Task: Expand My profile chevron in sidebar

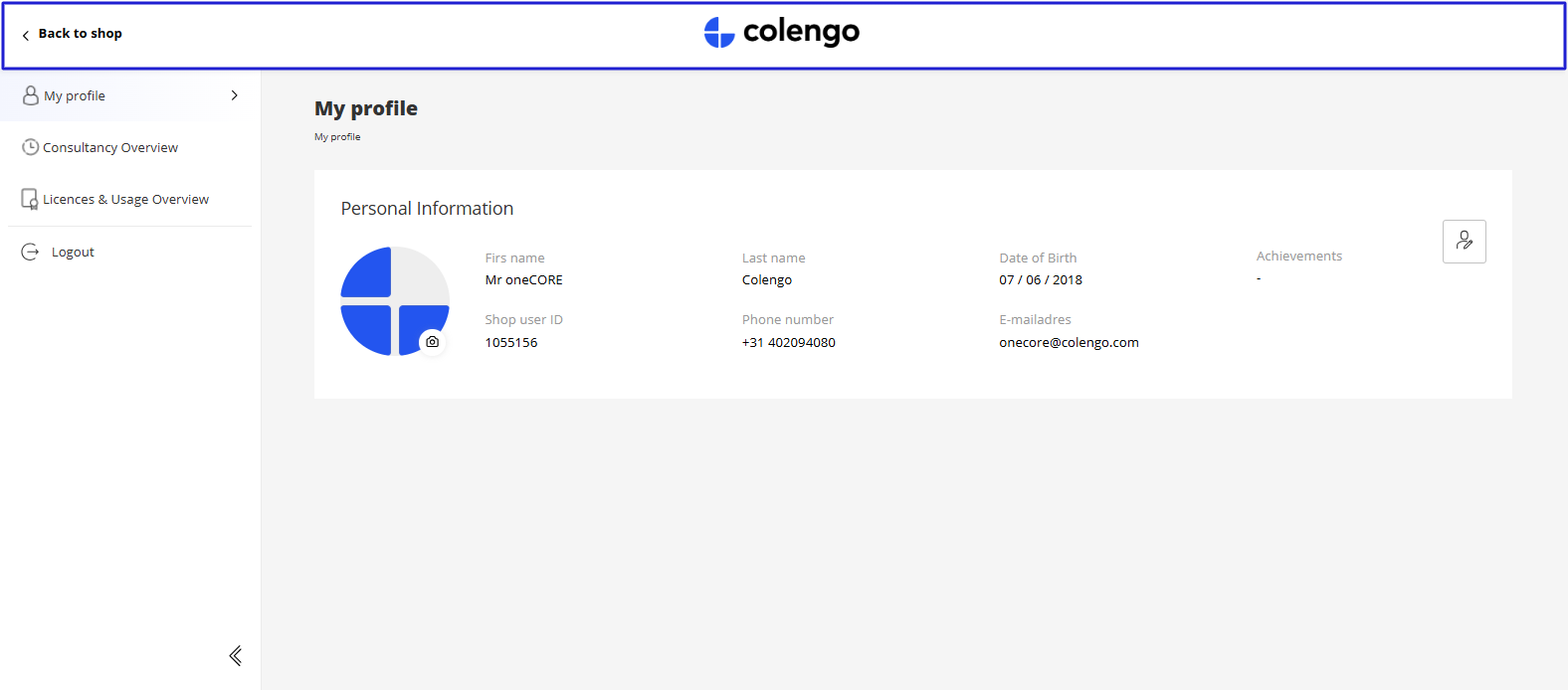Action: click(x=235, y=95)
